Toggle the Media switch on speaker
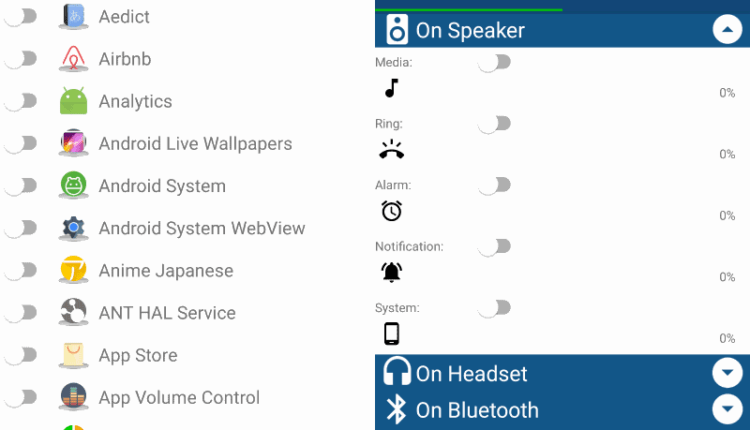Screen dimensions: 750x430 [495, 63]
